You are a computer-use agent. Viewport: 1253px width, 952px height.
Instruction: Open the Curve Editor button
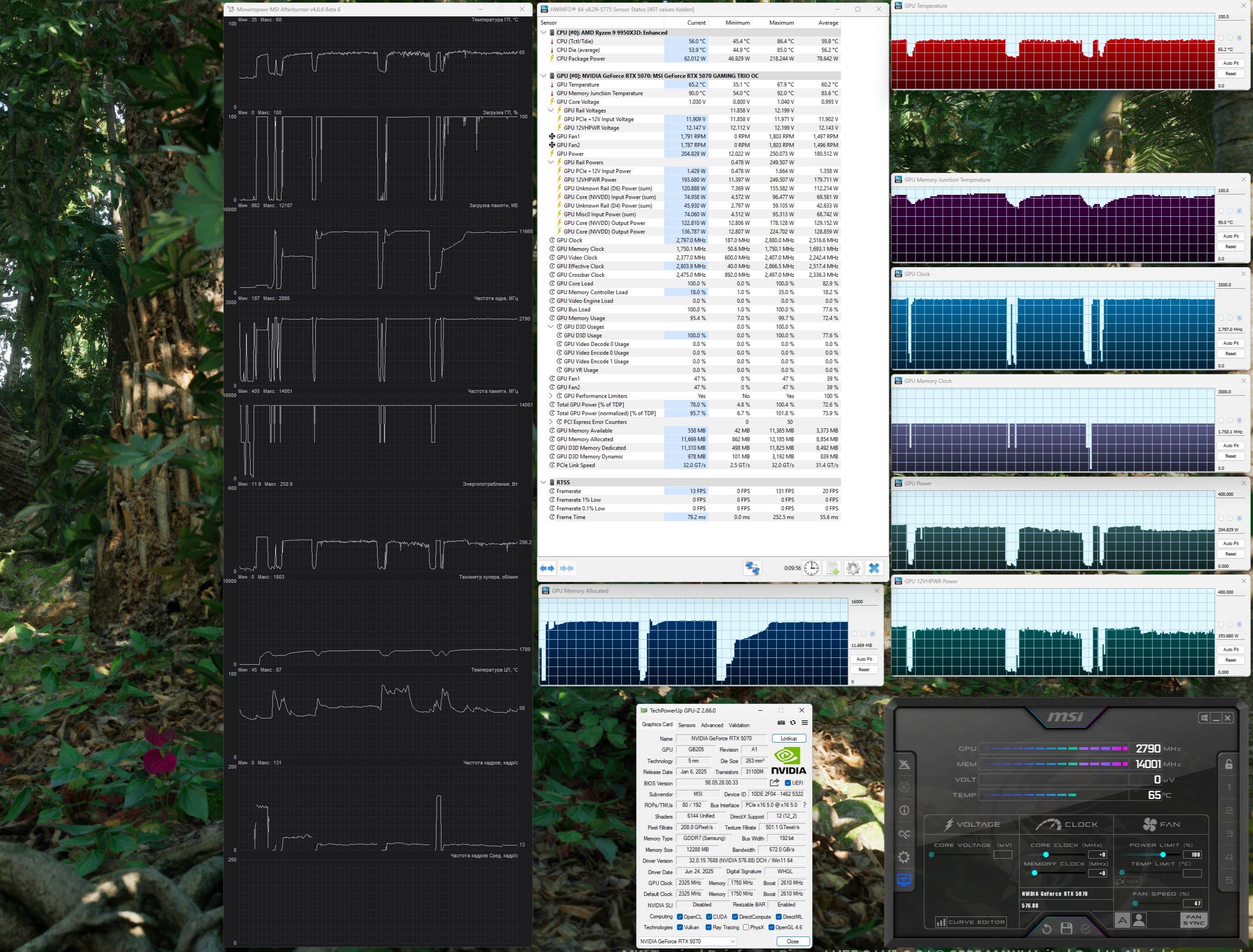tap(970, 922)
